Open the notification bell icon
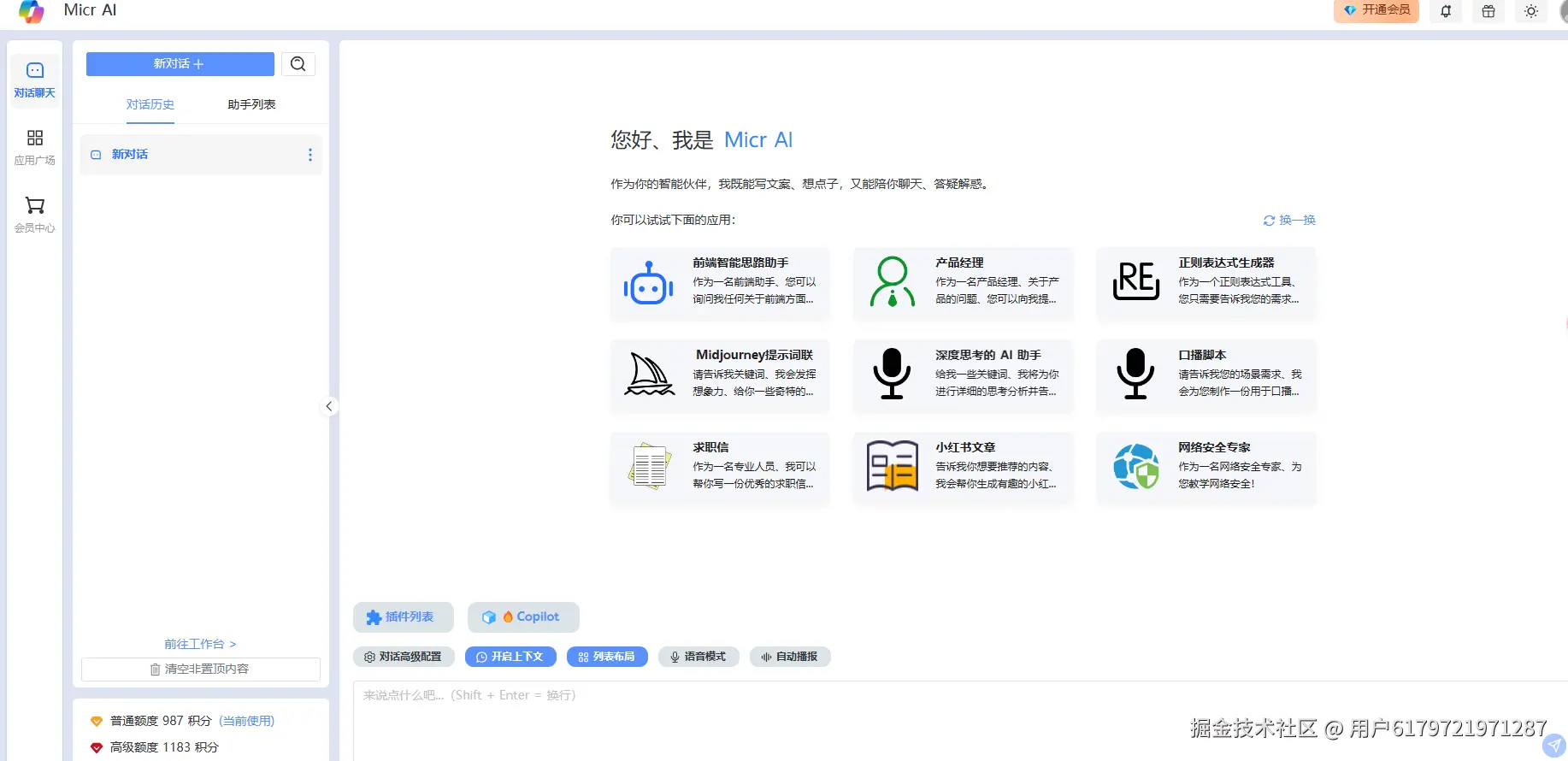 pyautogui.click(x=1446, y=11)
